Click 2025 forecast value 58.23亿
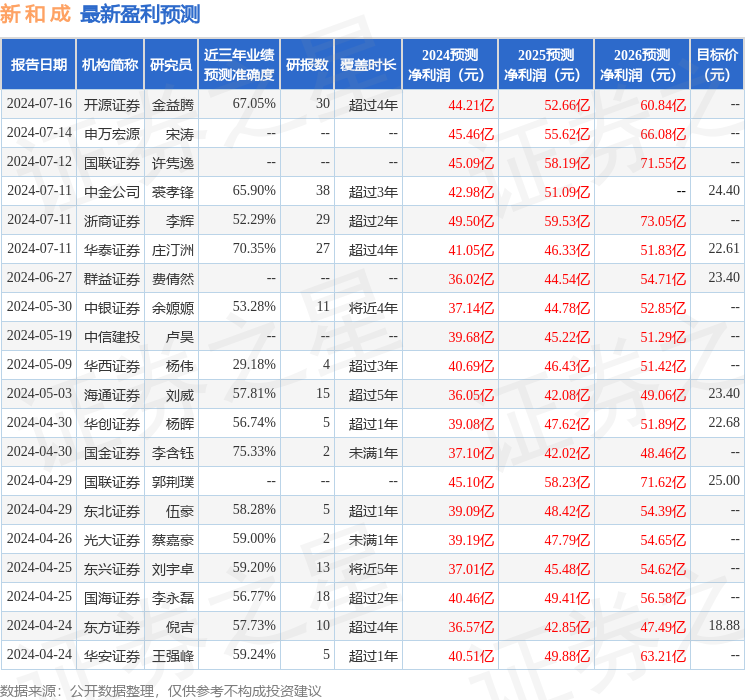 tap(567, 482)
